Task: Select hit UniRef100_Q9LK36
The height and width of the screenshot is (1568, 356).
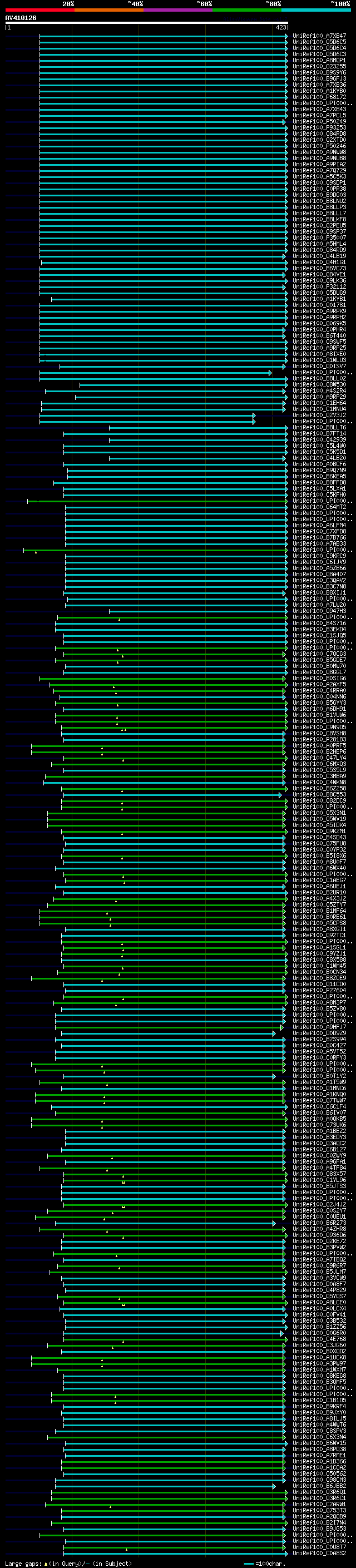Action: click(x=319, y=280)
